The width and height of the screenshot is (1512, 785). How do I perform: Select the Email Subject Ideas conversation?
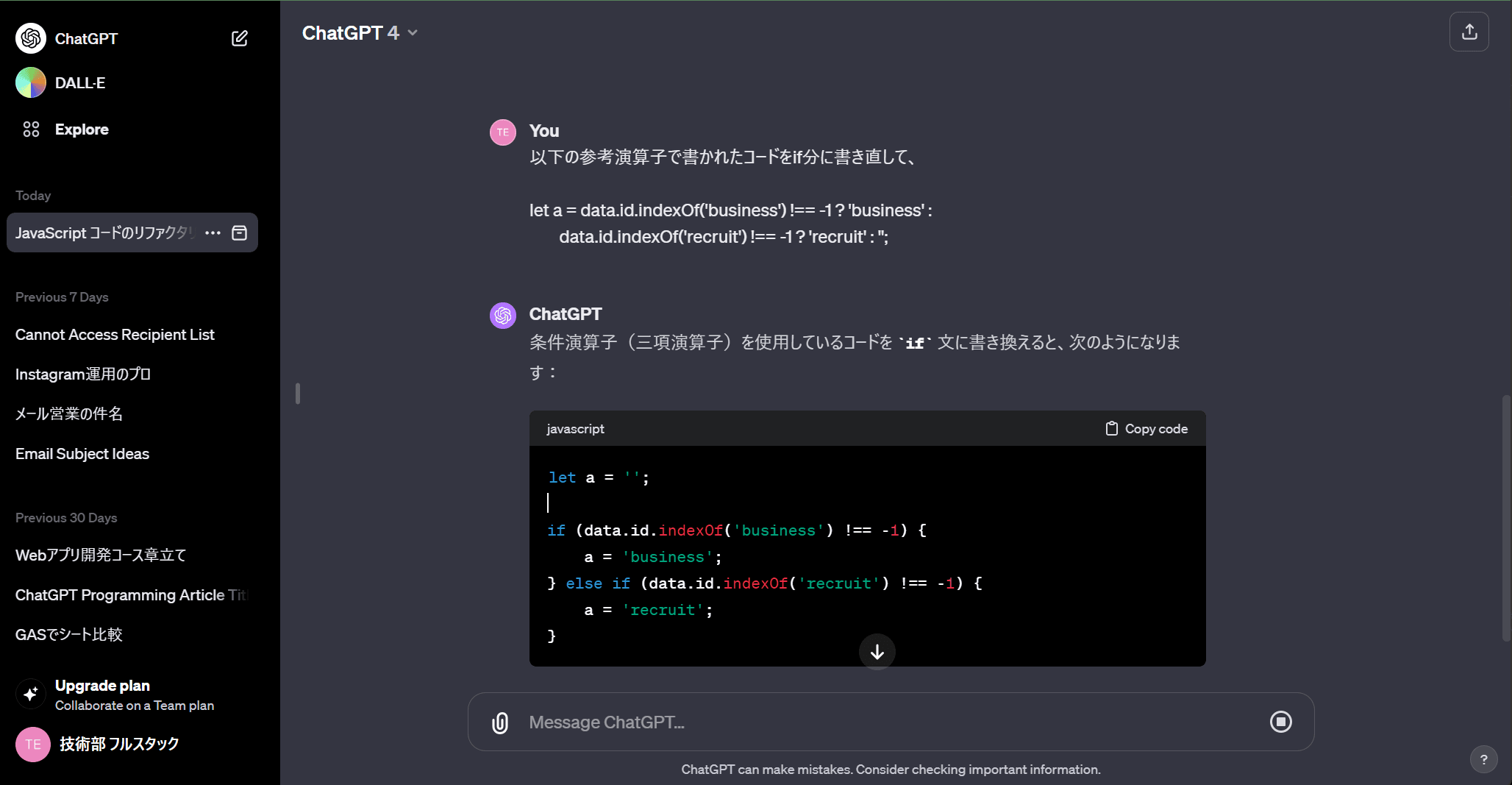pos(82,454)
